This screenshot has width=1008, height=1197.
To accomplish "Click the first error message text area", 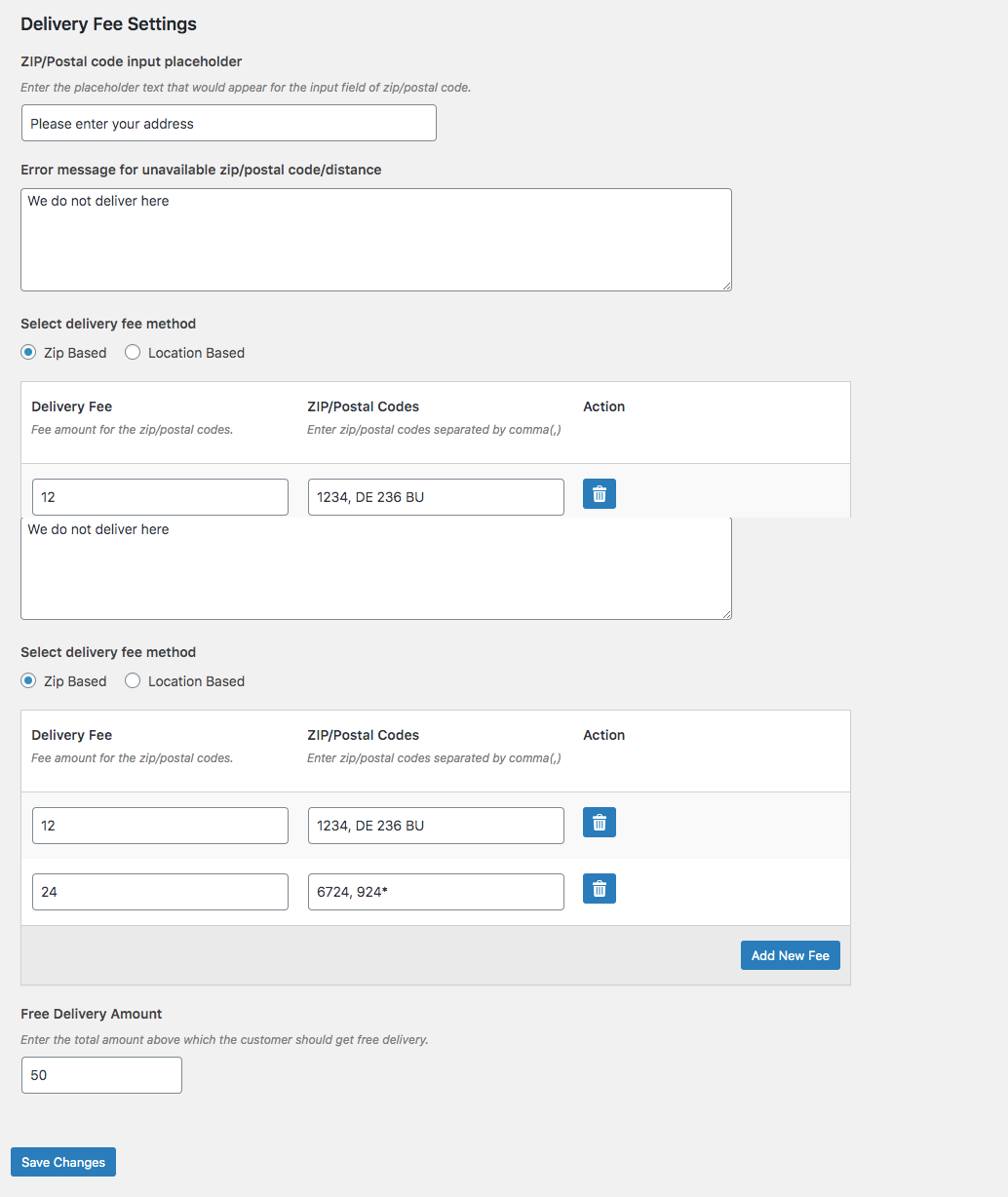I will 375,240.
